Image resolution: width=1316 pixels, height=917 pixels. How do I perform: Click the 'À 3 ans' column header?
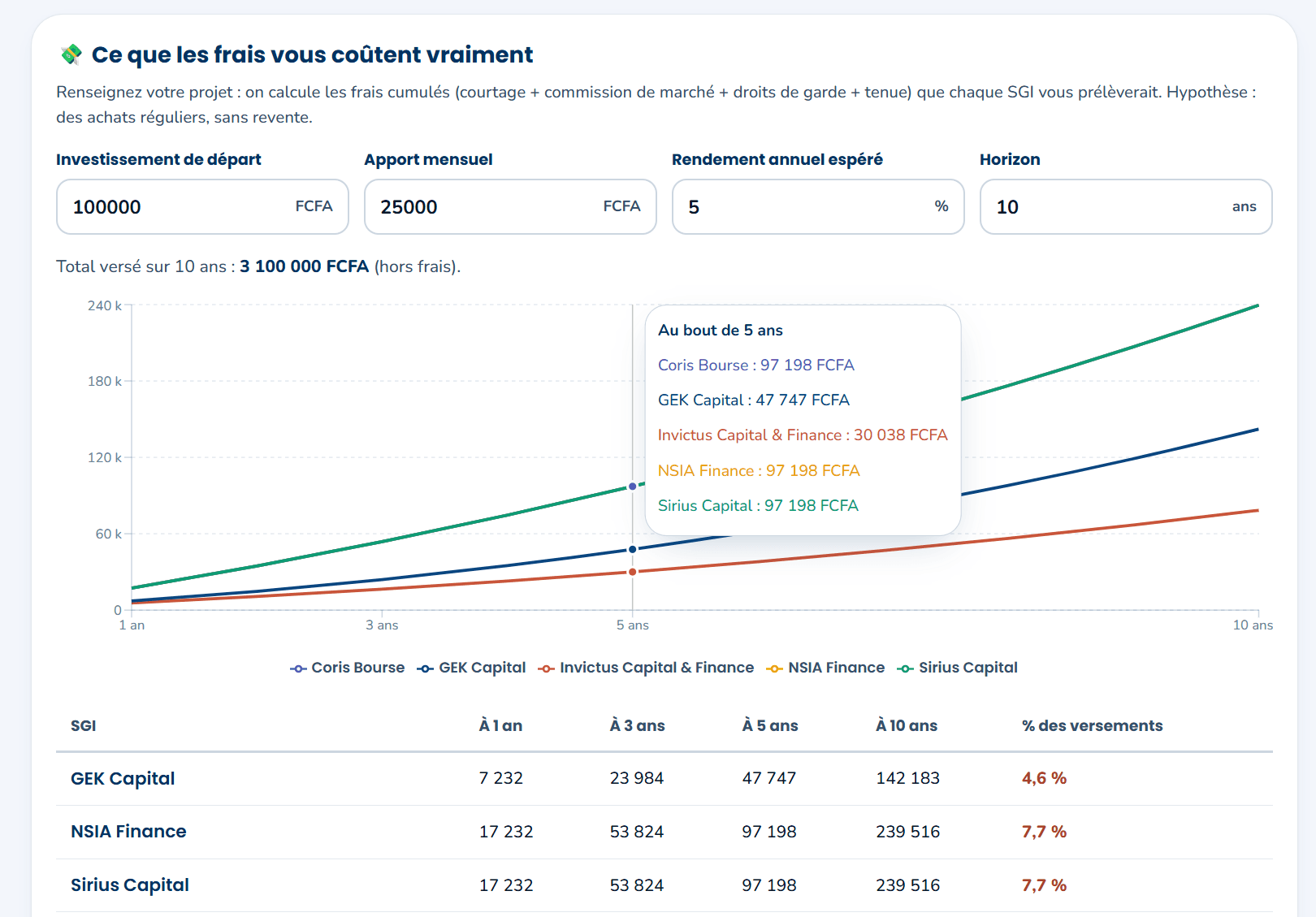(638, 726)
